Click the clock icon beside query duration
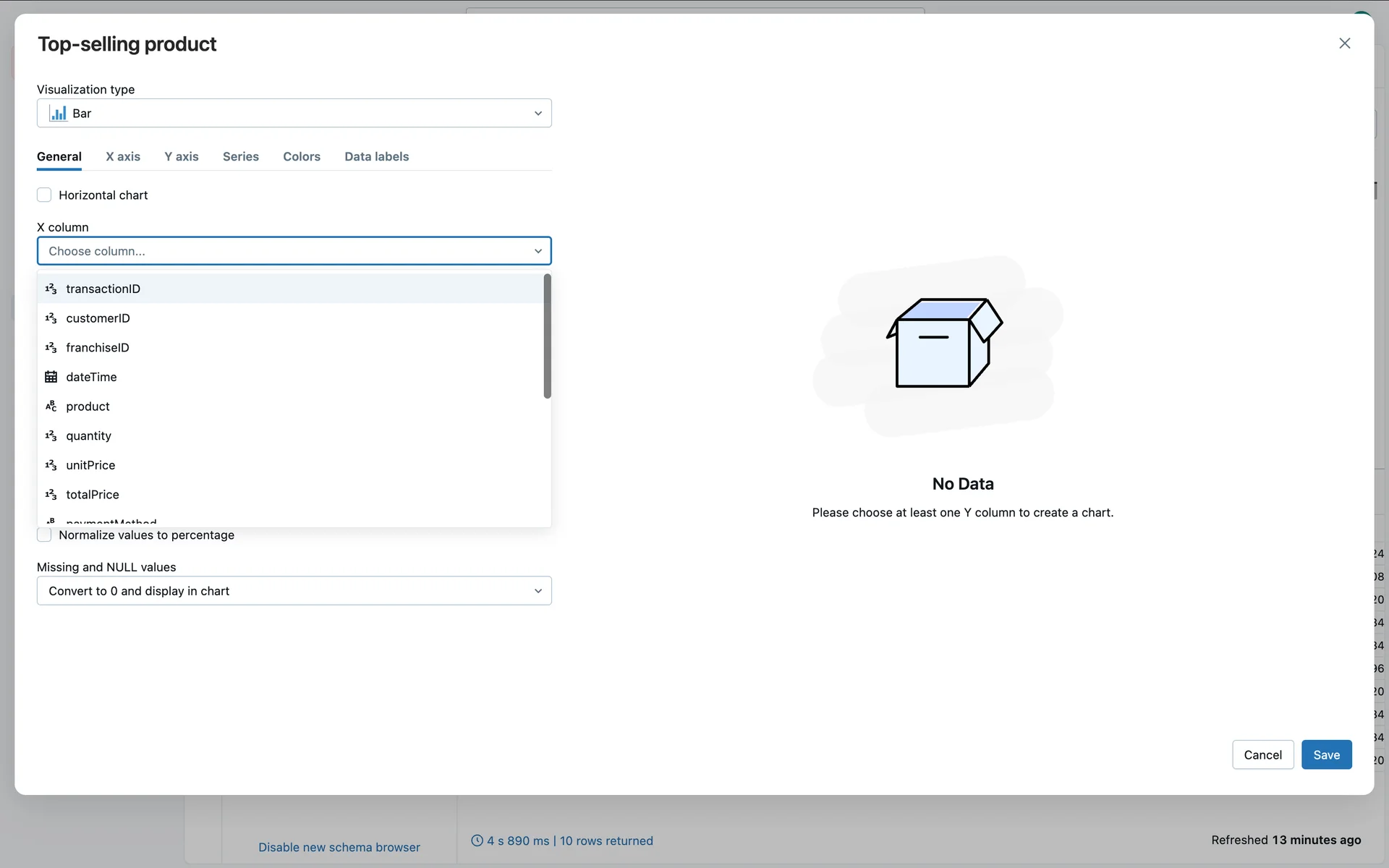The height and width of the screenshot is (868, 1389). coord(477,841)
